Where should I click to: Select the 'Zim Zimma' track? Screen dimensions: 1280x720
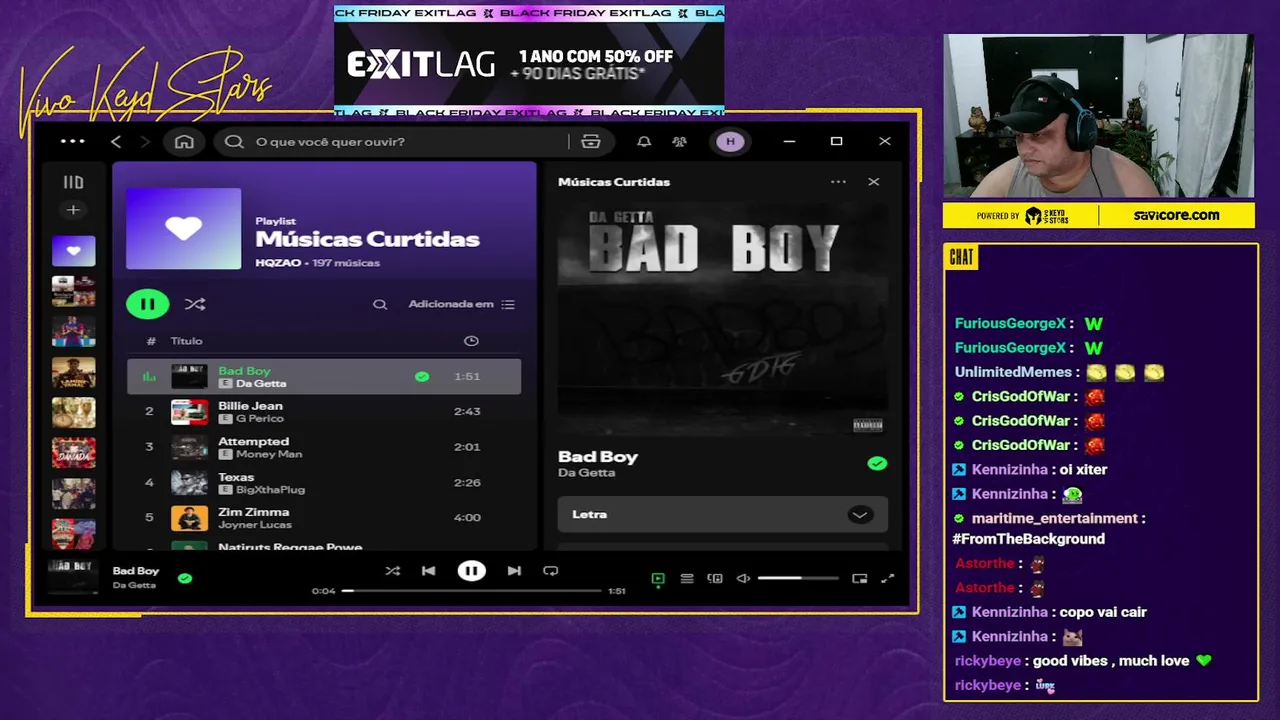(x=324, y=517)
